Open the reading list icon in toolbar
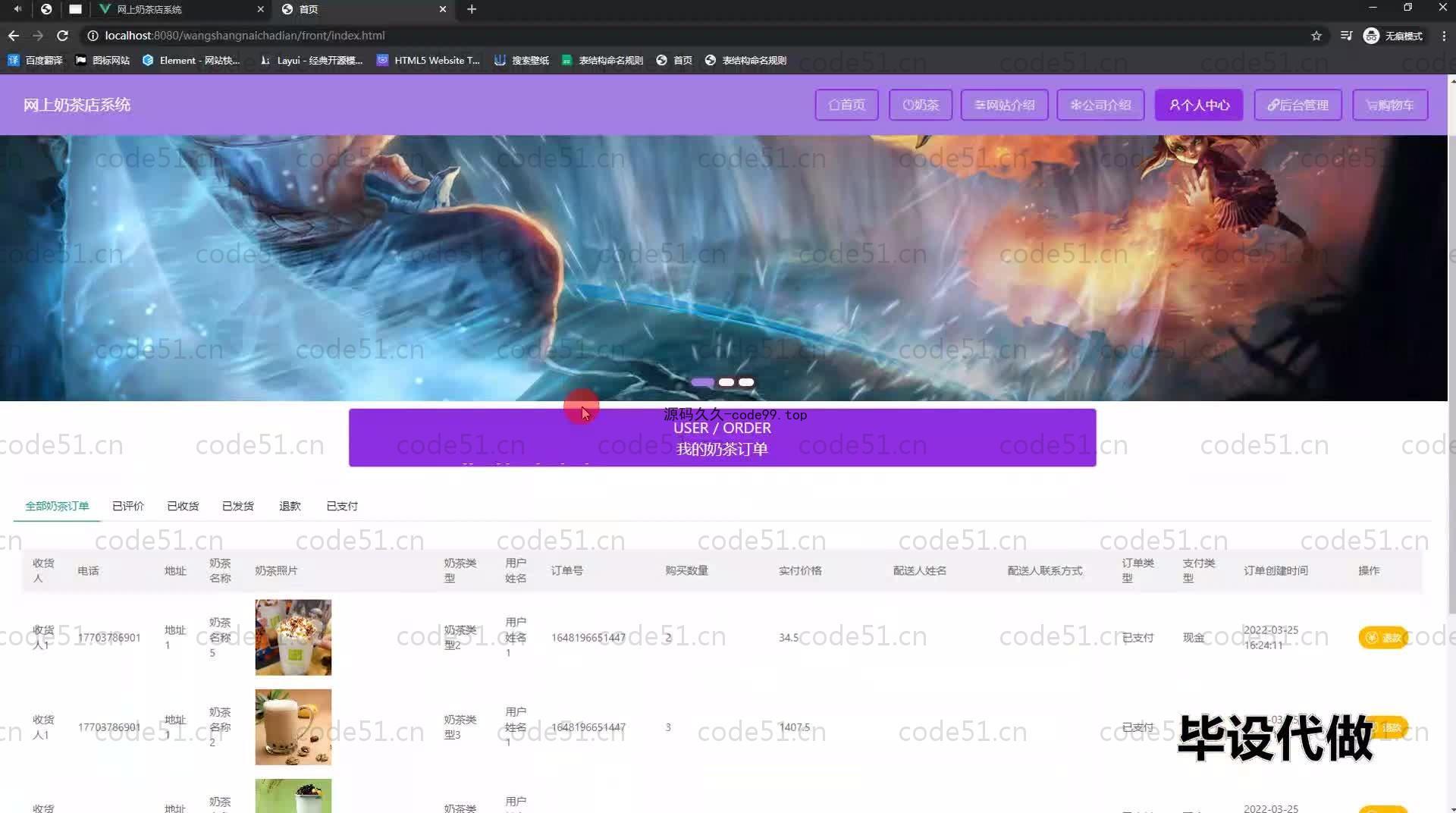 1346,36
